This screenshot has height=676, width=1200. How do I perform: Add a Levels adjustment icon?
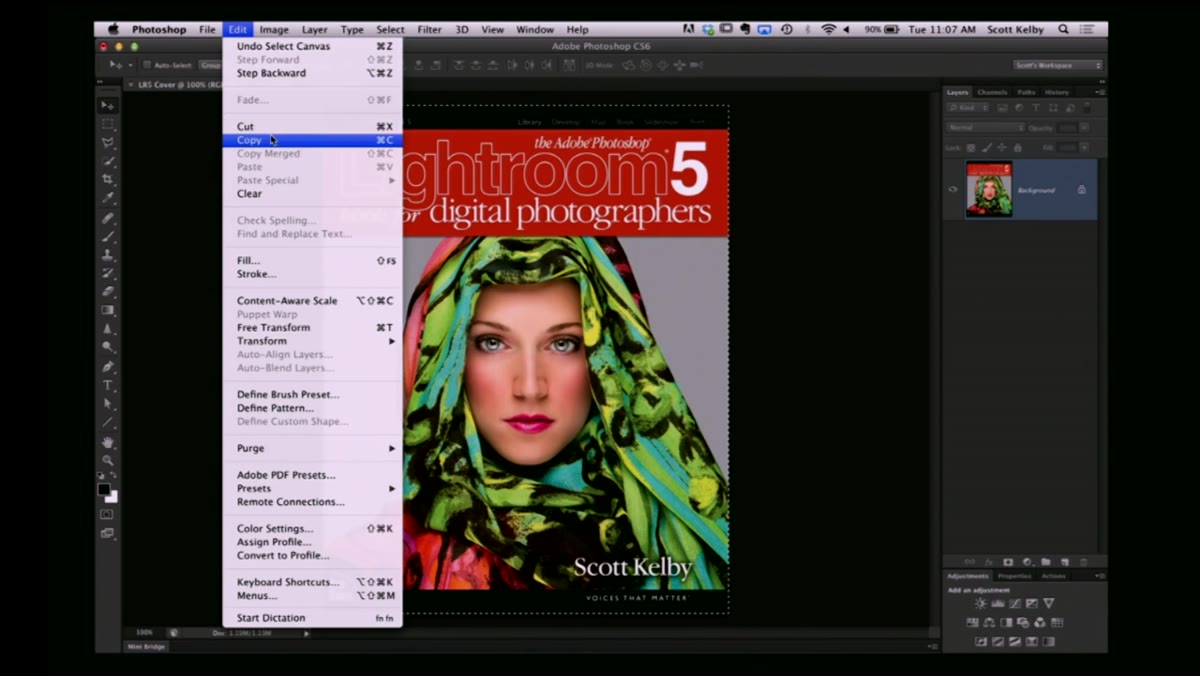coord(997,603)
